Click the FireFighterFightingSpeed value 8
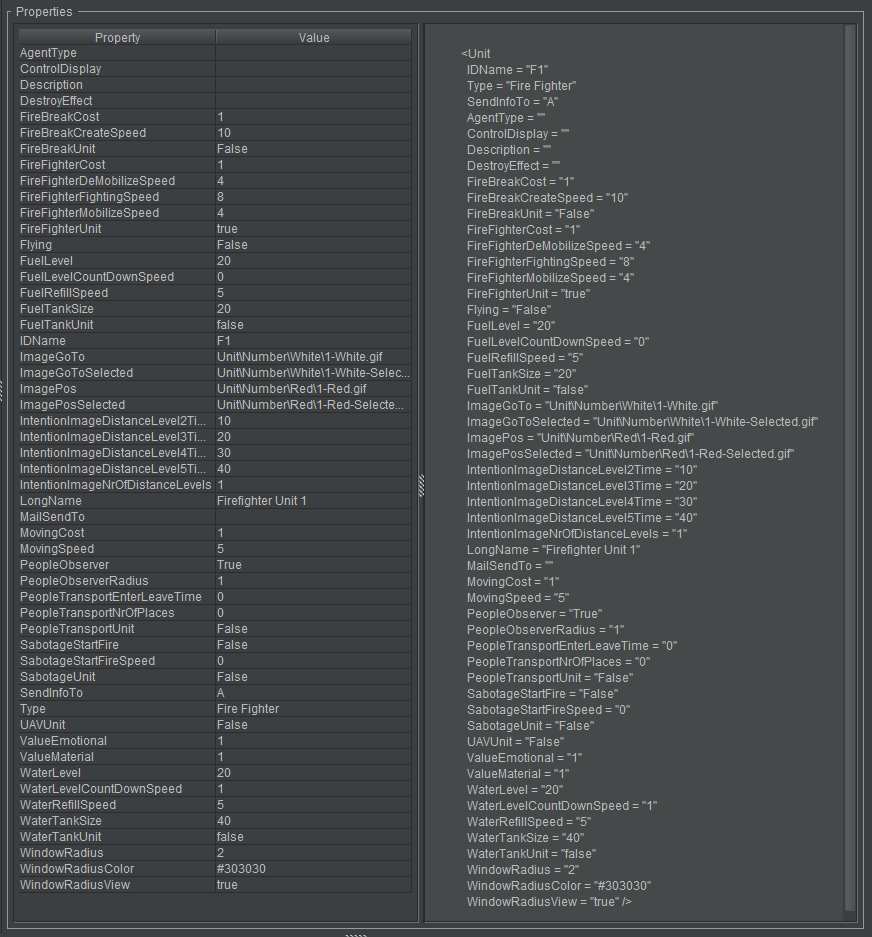 (x=313, y=197)
